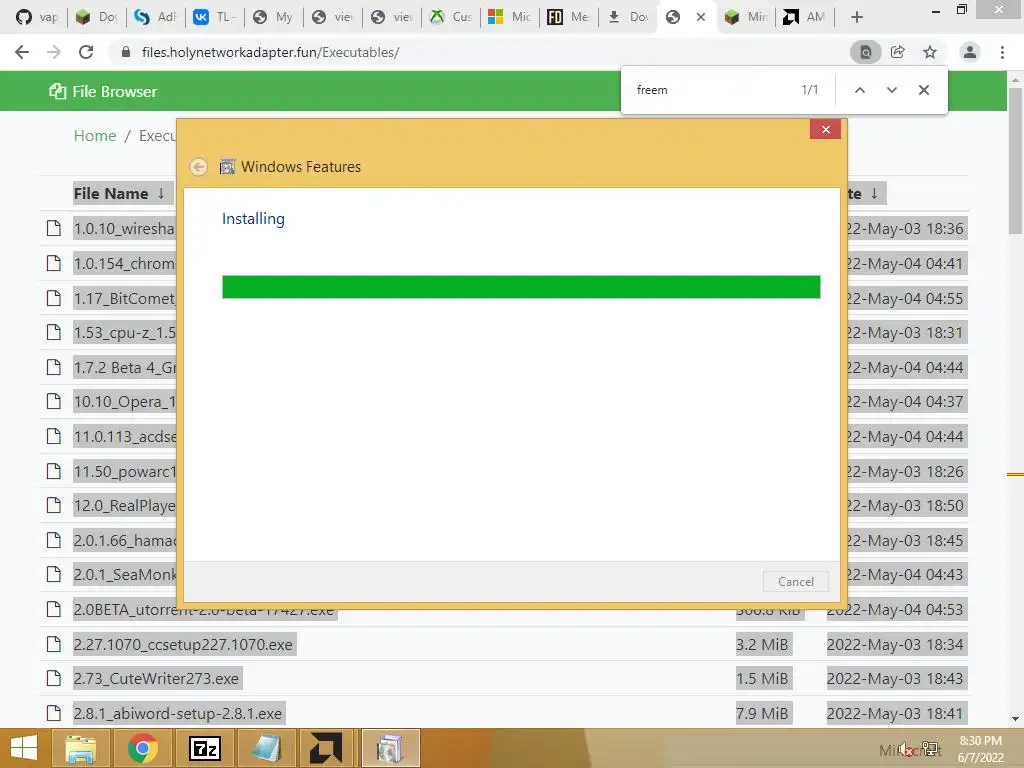The width and height of the screenshot is (1024, 768).
Task: Switch to the 'Me' FD tab
Action: pos(568,18)
